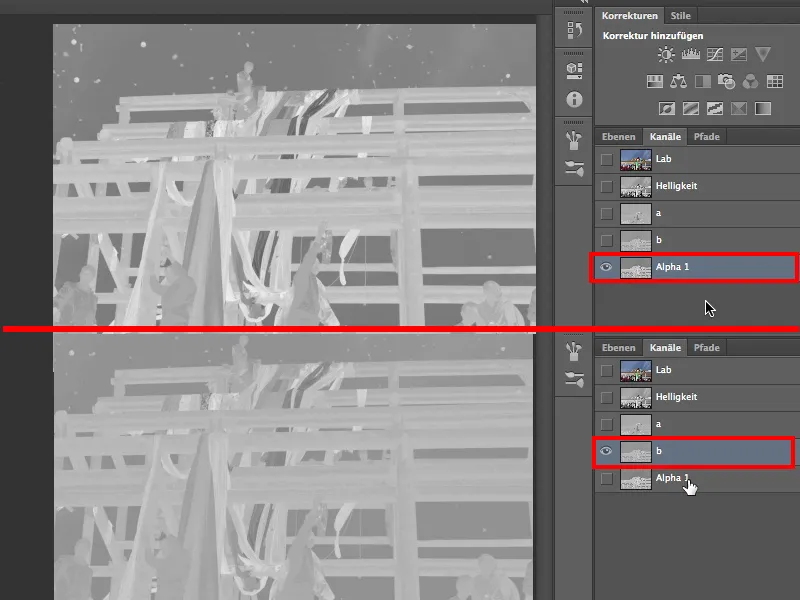800x600 pixels.
Task: Open Tool Presets icon in upper strip
Action: (x=574, y=168)
